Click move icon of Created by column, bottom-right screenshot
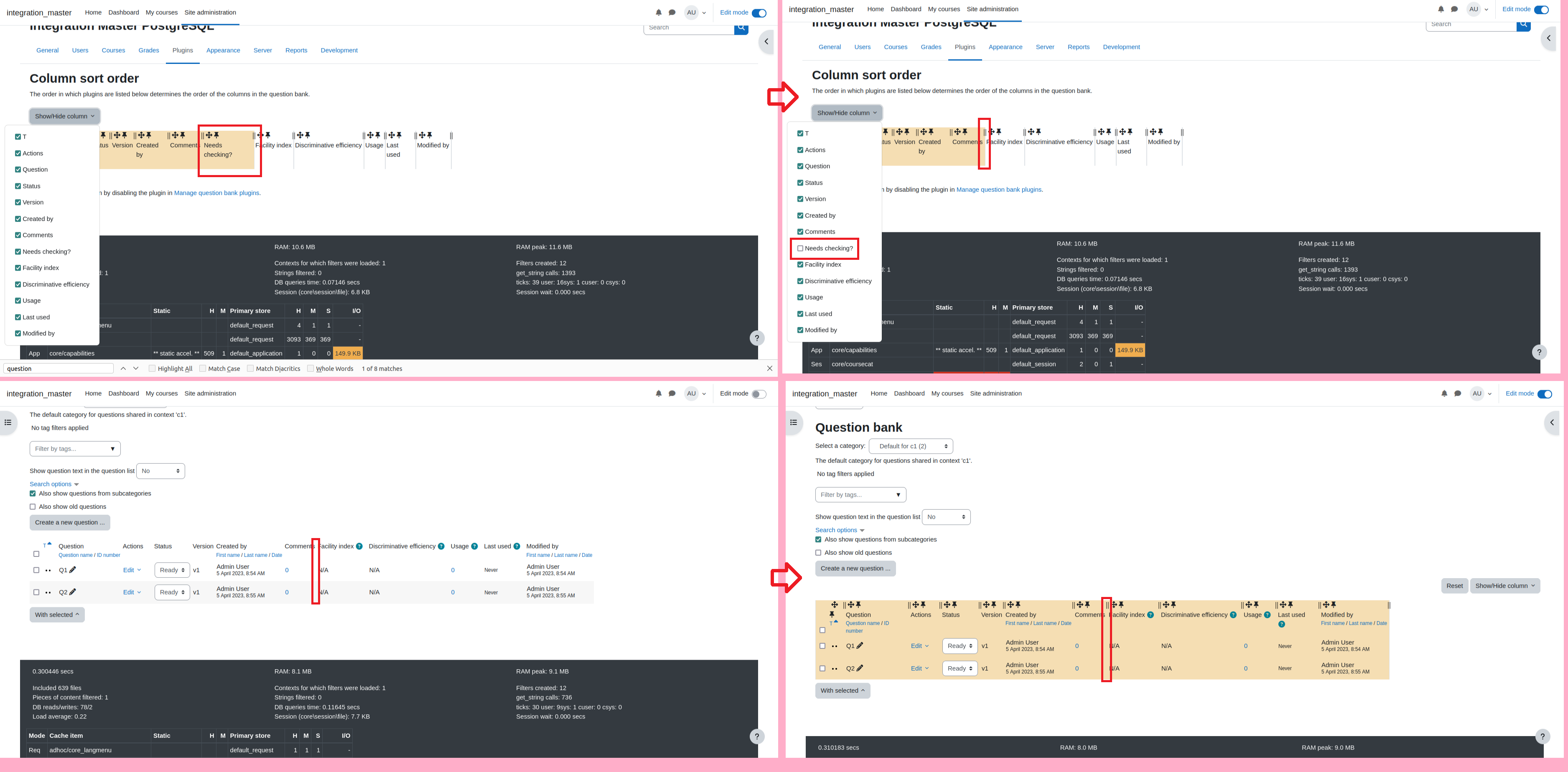 [1011, 605]
